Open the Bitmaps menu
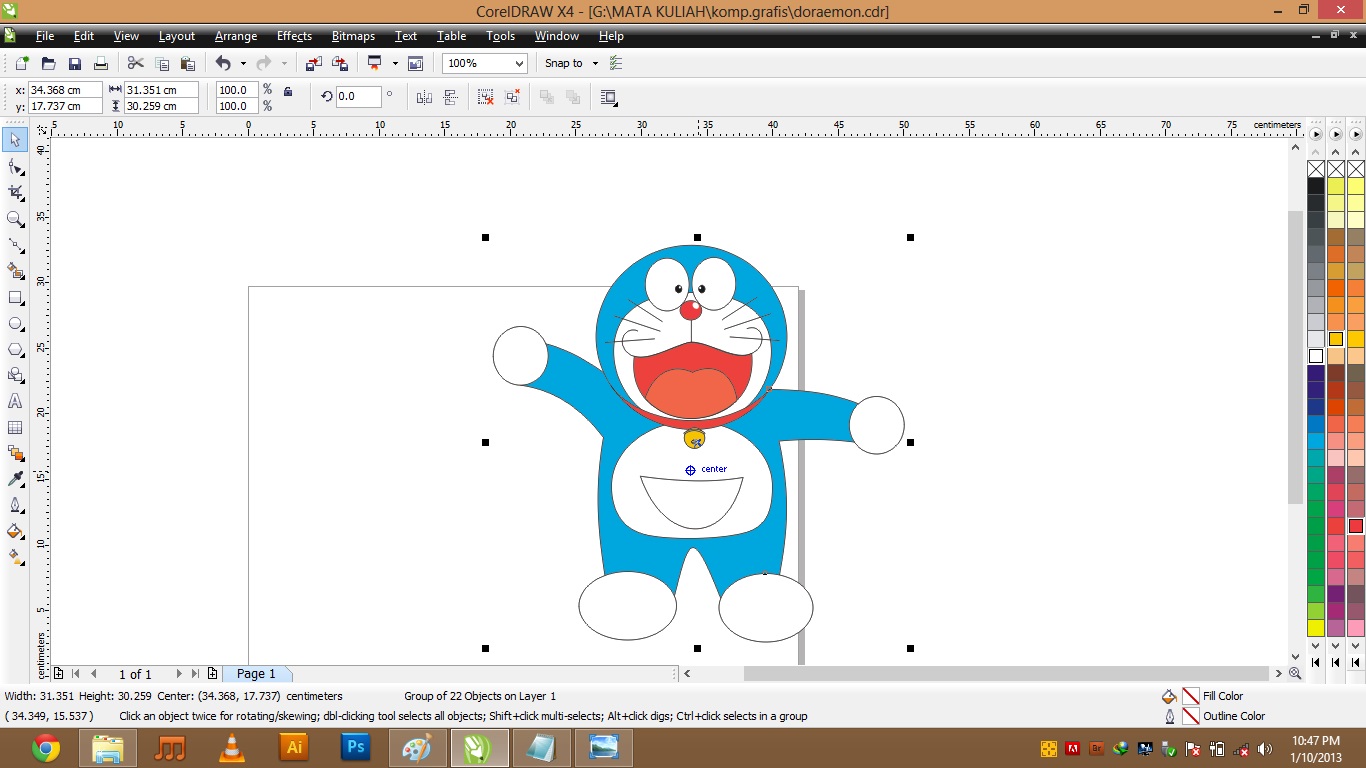The width and height of the screenshot is (1366, 768). tap(352, 36)
